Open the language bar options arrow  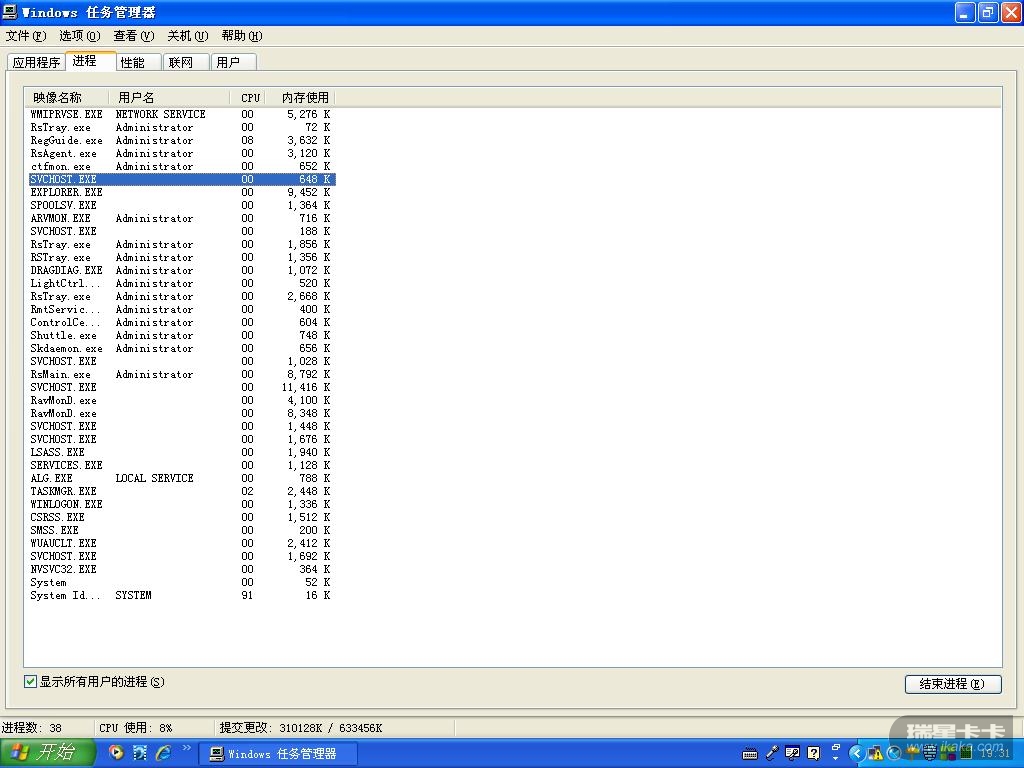tap(835, 758)
